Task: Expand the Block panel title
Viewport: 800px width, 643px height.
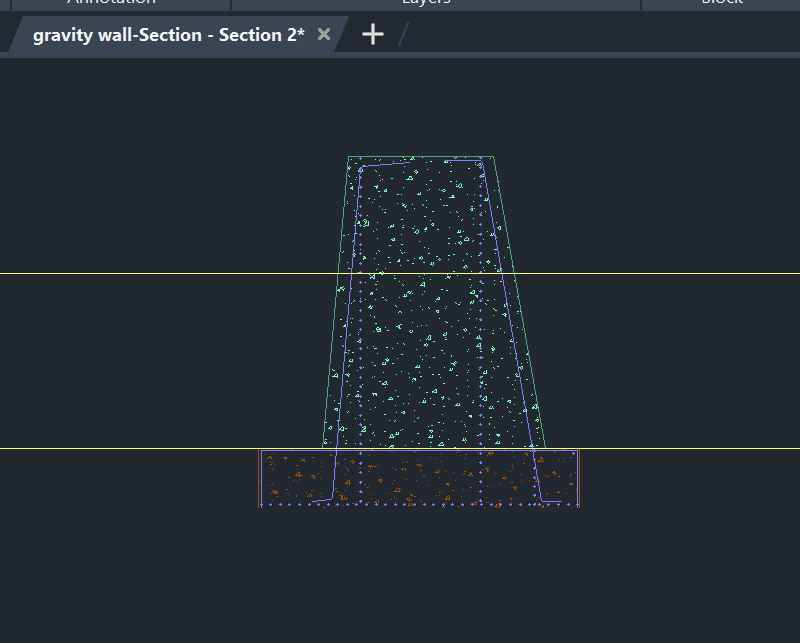Action: click(721, 3)
